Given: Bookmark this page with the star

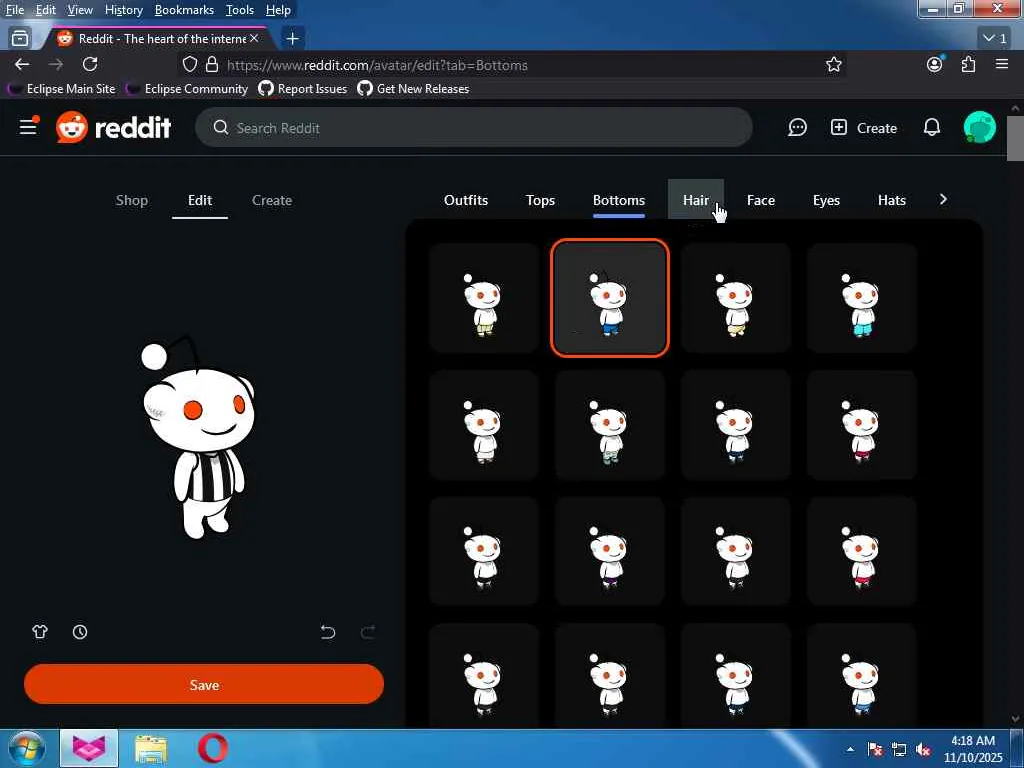Looking at the screenshot, I should pos(833,64).
